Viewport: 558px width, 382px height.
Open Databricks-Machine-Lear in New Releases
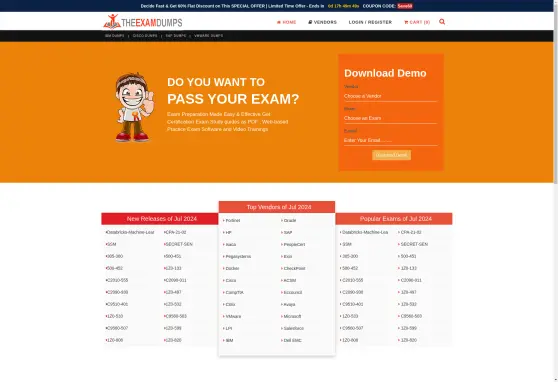tap(130, 232)
